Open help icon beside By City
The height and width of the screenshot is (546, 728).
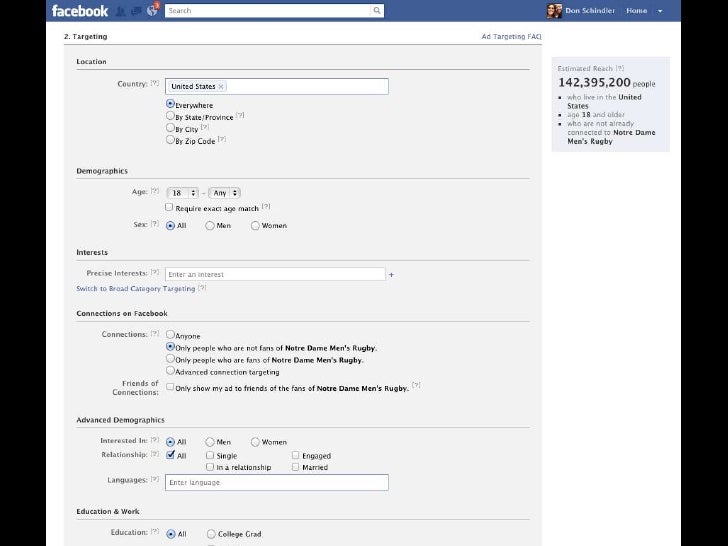click(x=205, y=127)
